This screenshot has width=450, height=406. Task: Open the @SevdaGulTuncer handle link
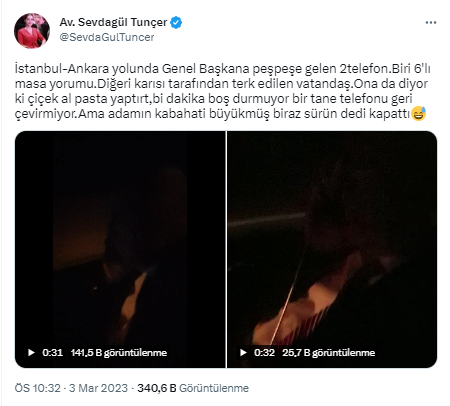point(107,37)
